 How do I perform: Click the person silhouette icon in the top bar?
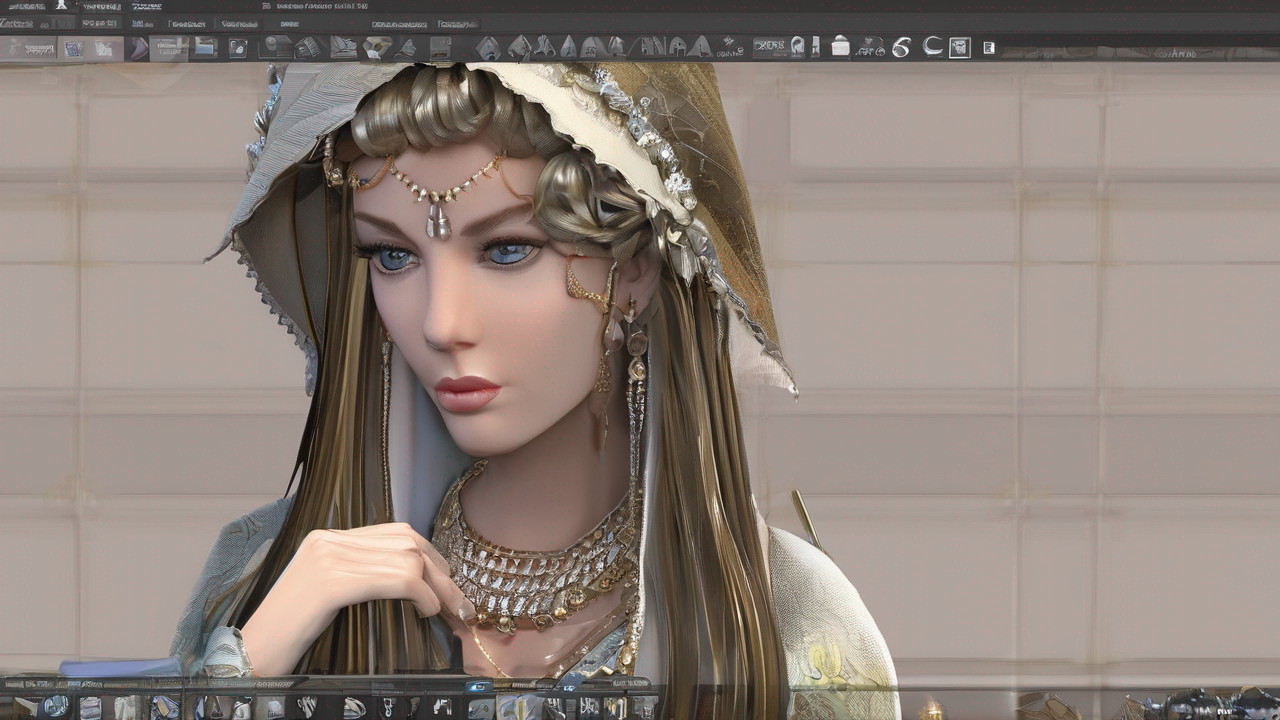click(61, 5)
